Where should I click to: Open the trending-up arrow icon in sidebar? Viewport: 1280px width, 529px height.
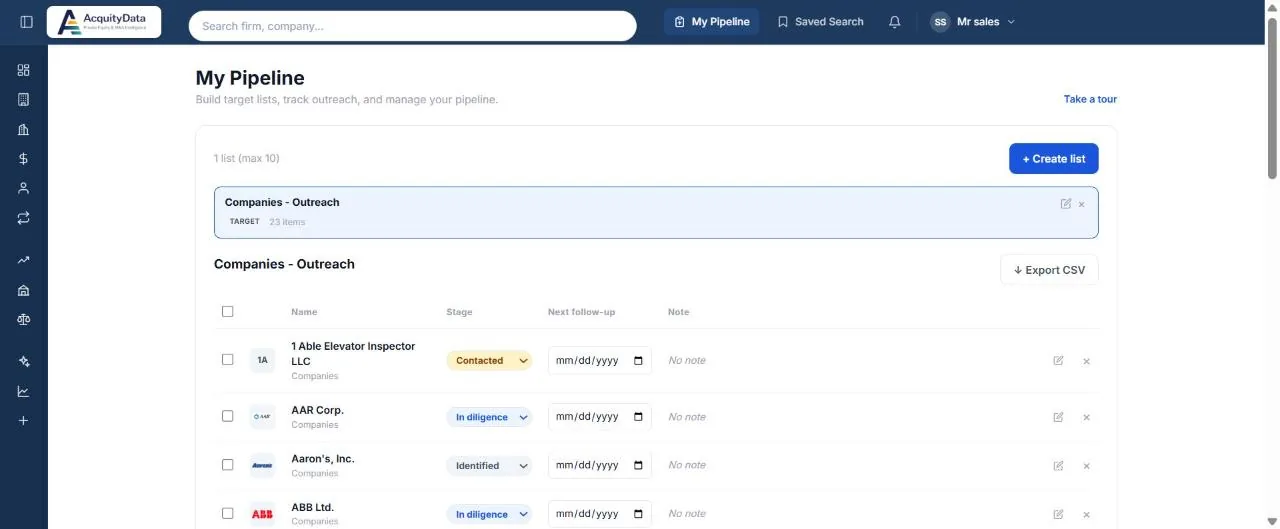24,260
